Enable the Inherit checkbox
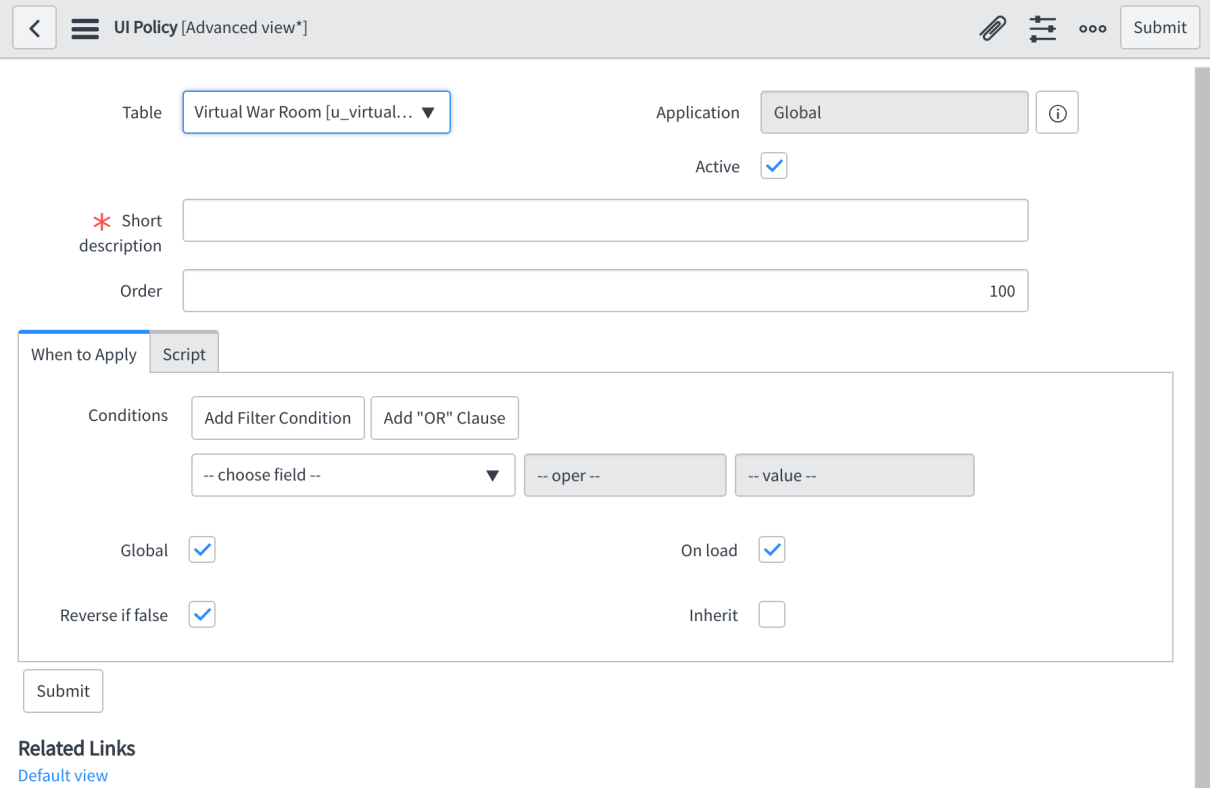Image resolution: width=1210 pixels, height=788 pixels. coord(771,614)
